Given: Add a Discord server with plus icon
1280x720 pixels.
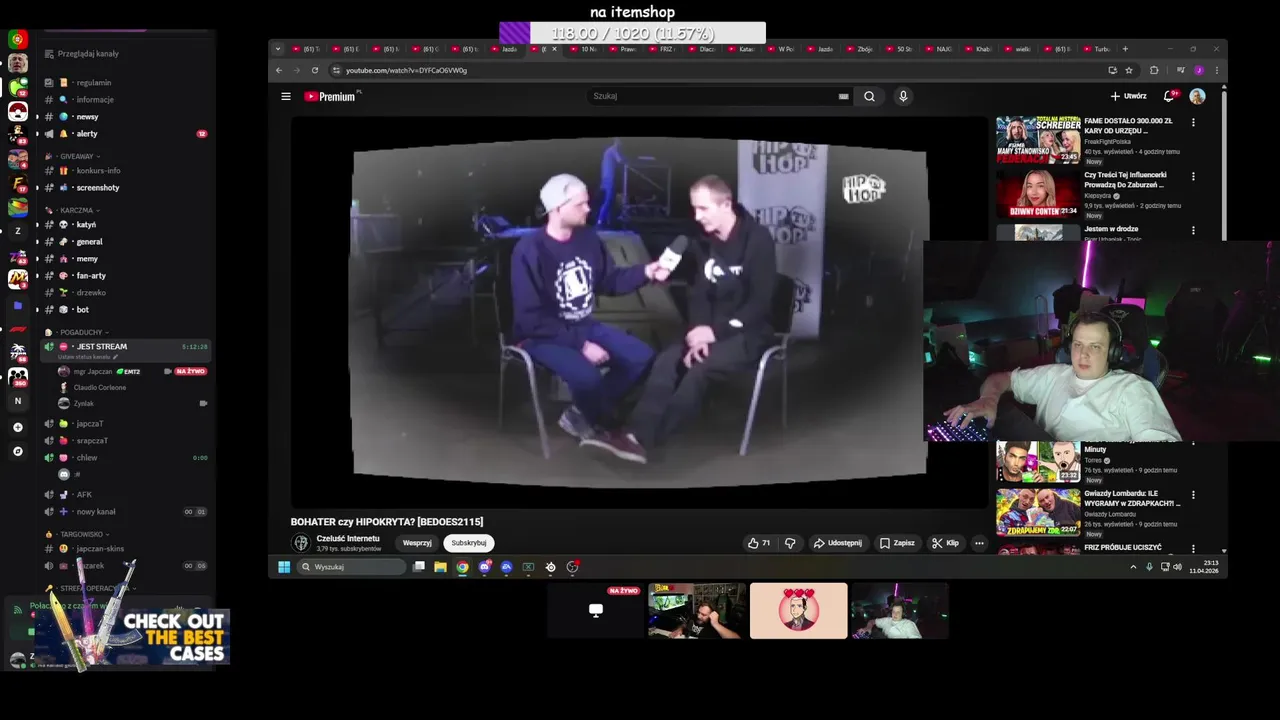Looking at the screenshot, I should (x=17, y=427).
